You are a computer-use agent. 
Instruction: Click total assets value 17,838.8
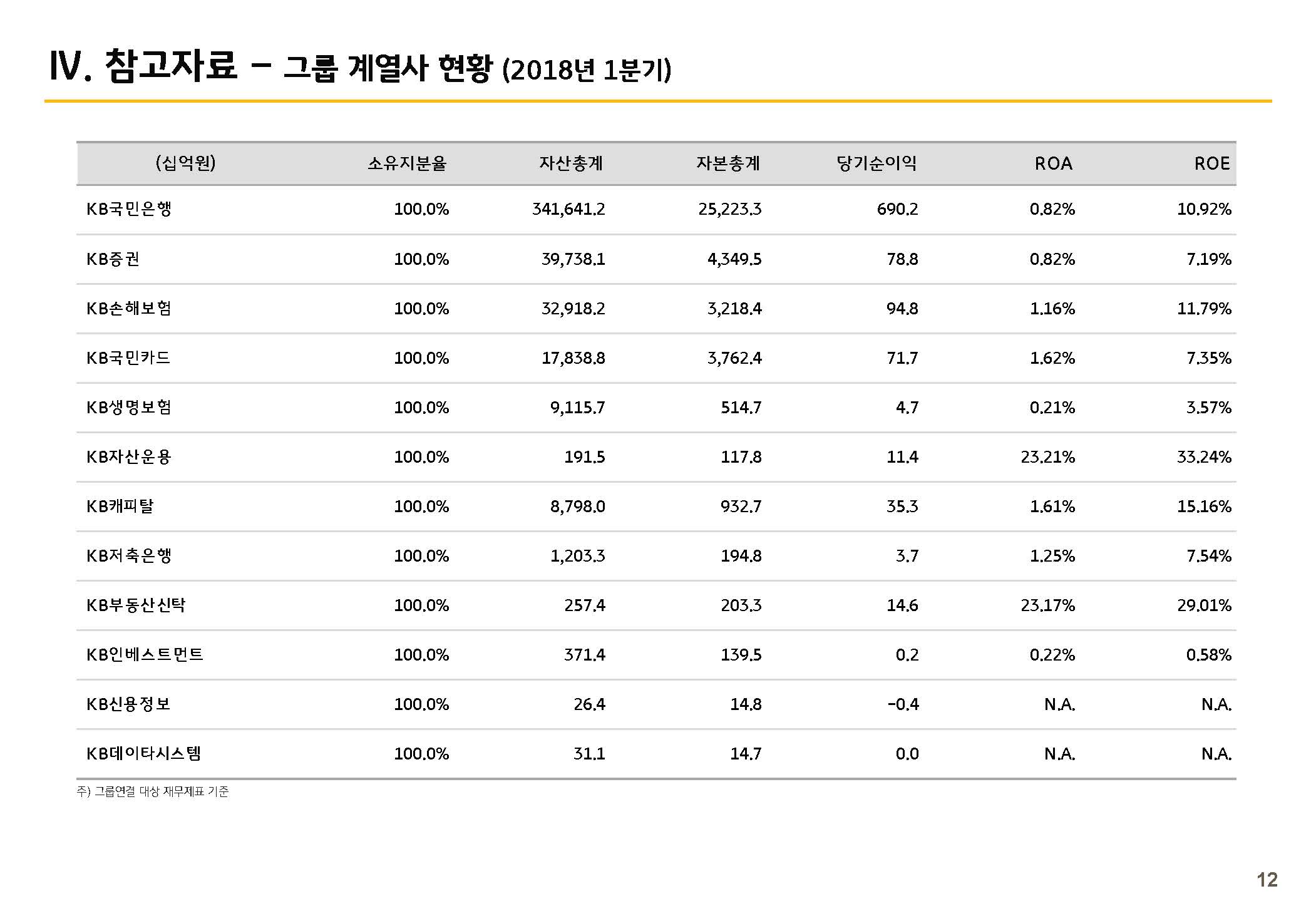pyautogui.click(x=573, y=358)
